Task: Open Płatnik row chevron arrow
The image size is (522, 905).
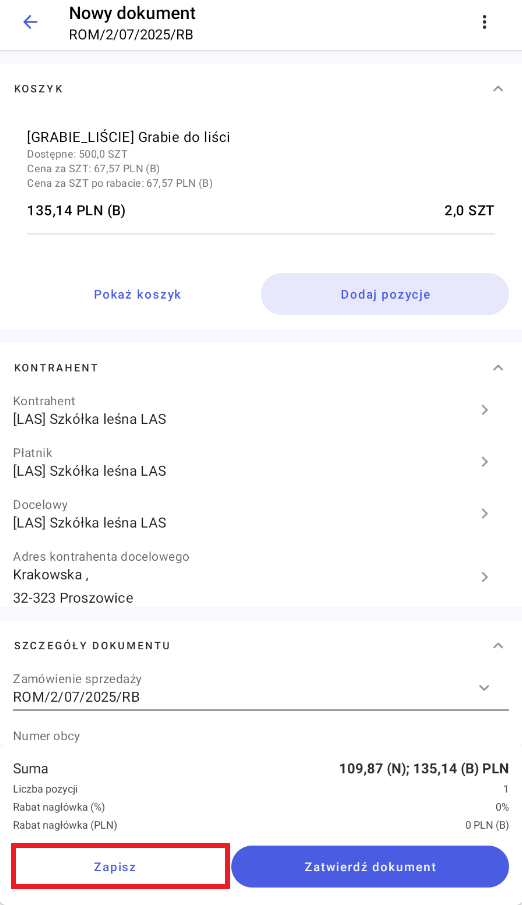Action: pyautogui.click(x=484, y=462)
